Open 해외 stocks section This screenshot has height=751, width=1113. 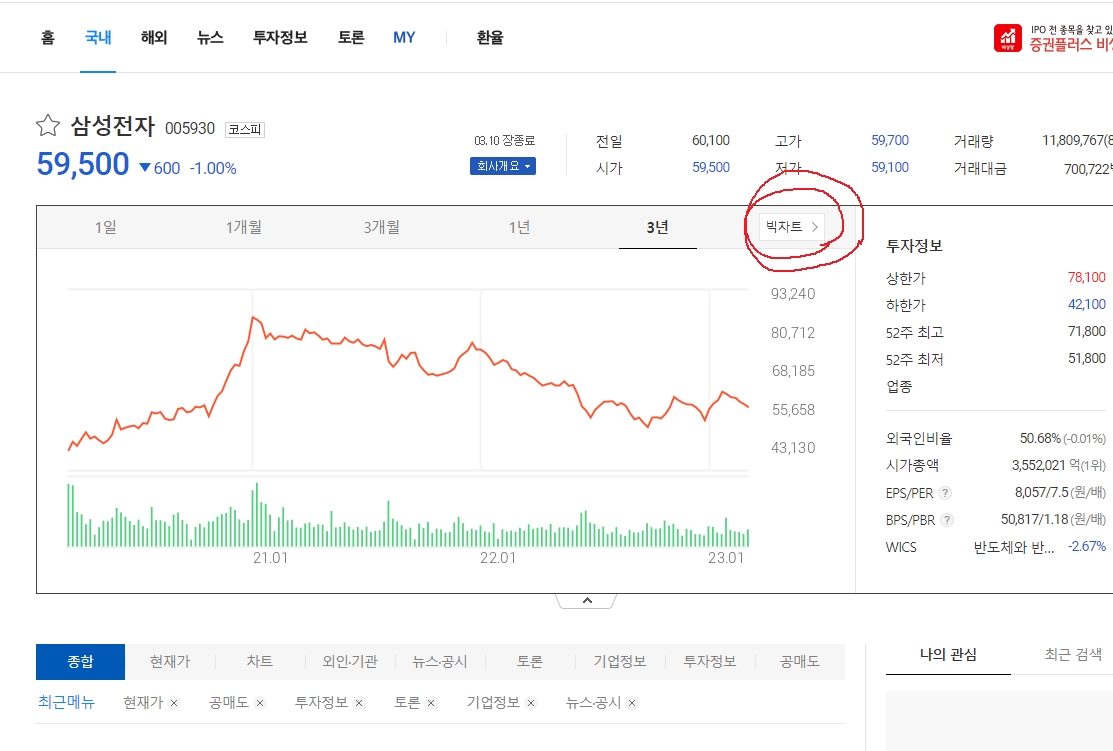[154, 38]
